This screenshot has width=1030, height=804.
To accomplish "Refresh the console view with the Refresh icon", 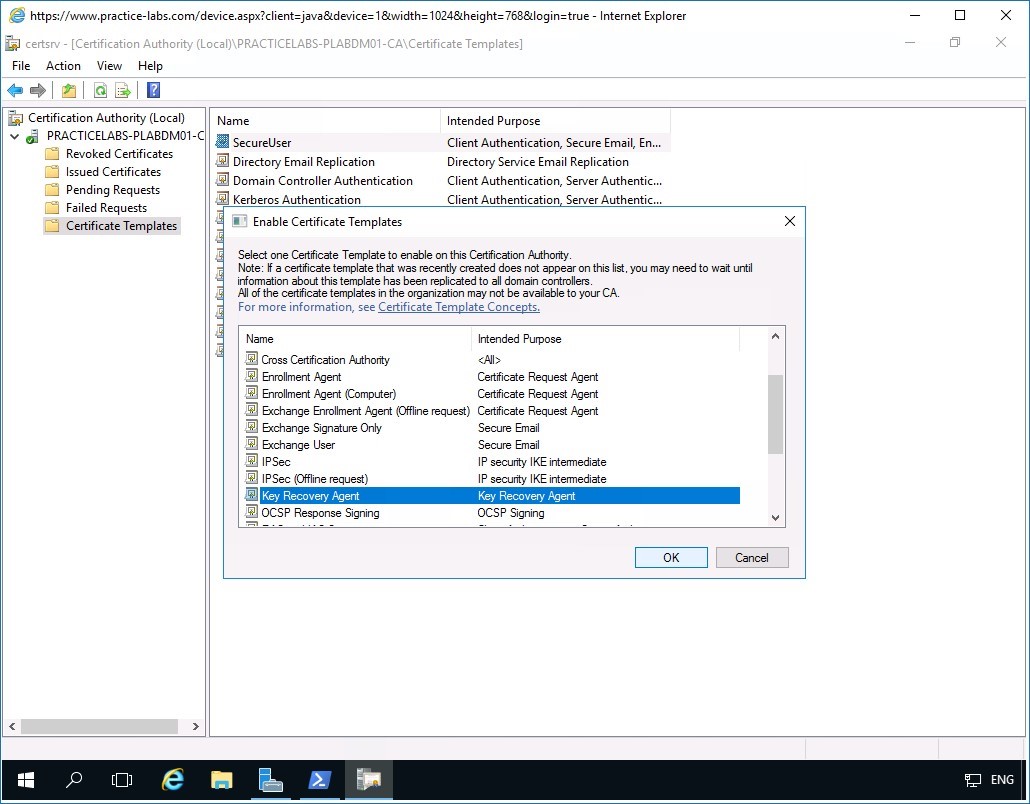I will pyautogui.click(x=100, y=90).
